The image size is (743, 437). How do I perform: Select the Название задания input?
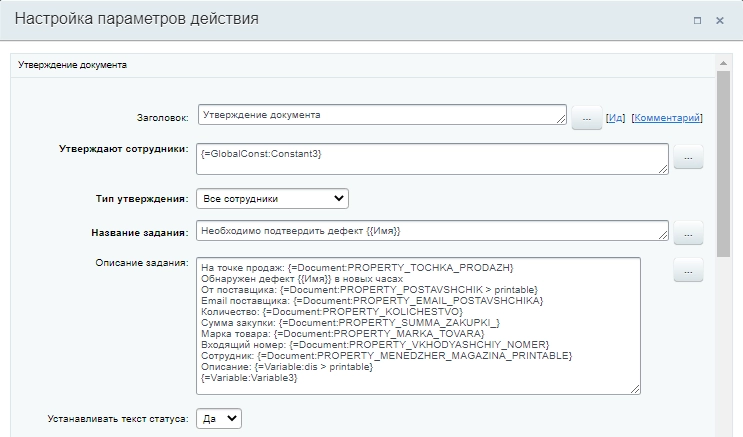[432, 232]
